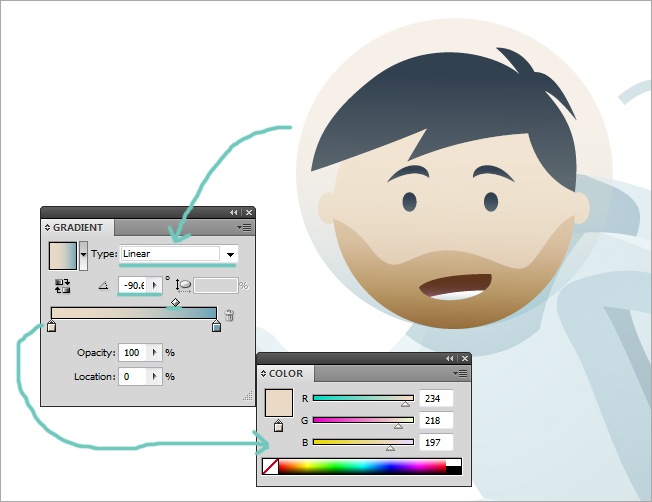652x502 pixels.
Task: Click the gradient slider bar
Action: tap(133, 313)
